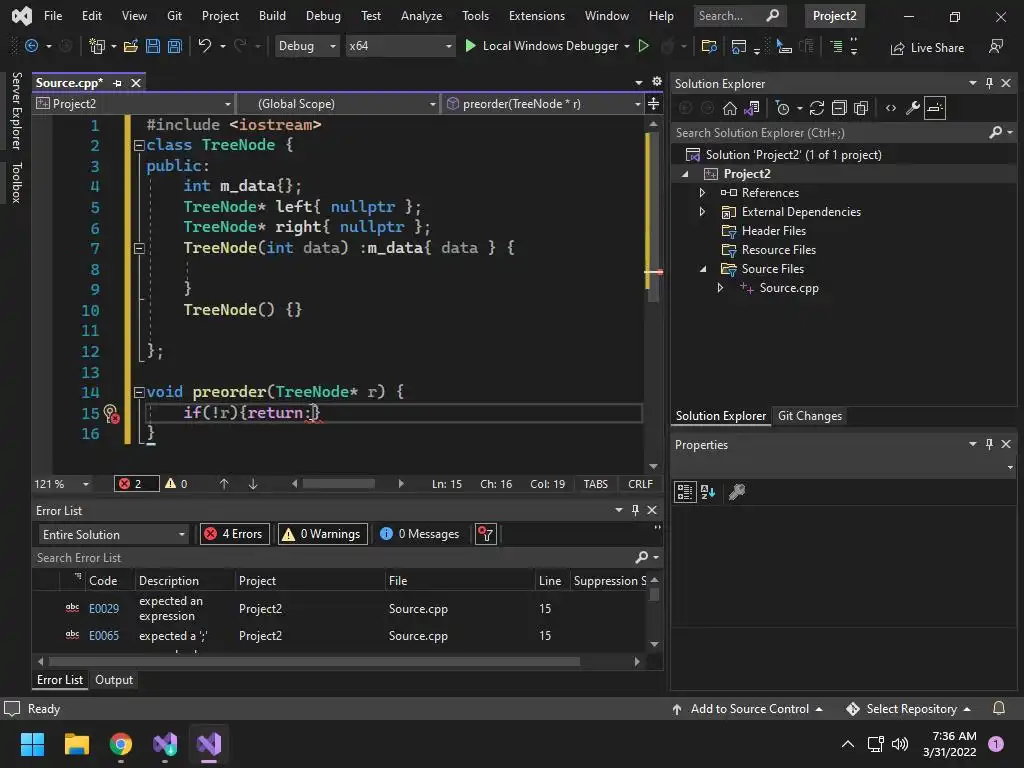
Task: Click Add to Source Control
Action: coord(746,709)
